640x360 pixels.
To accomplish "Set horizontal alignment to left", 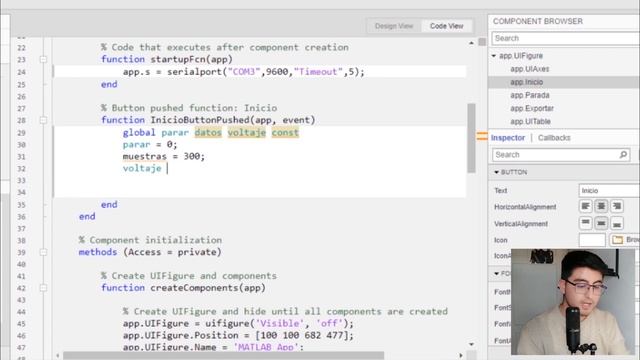I will [585, 206].
